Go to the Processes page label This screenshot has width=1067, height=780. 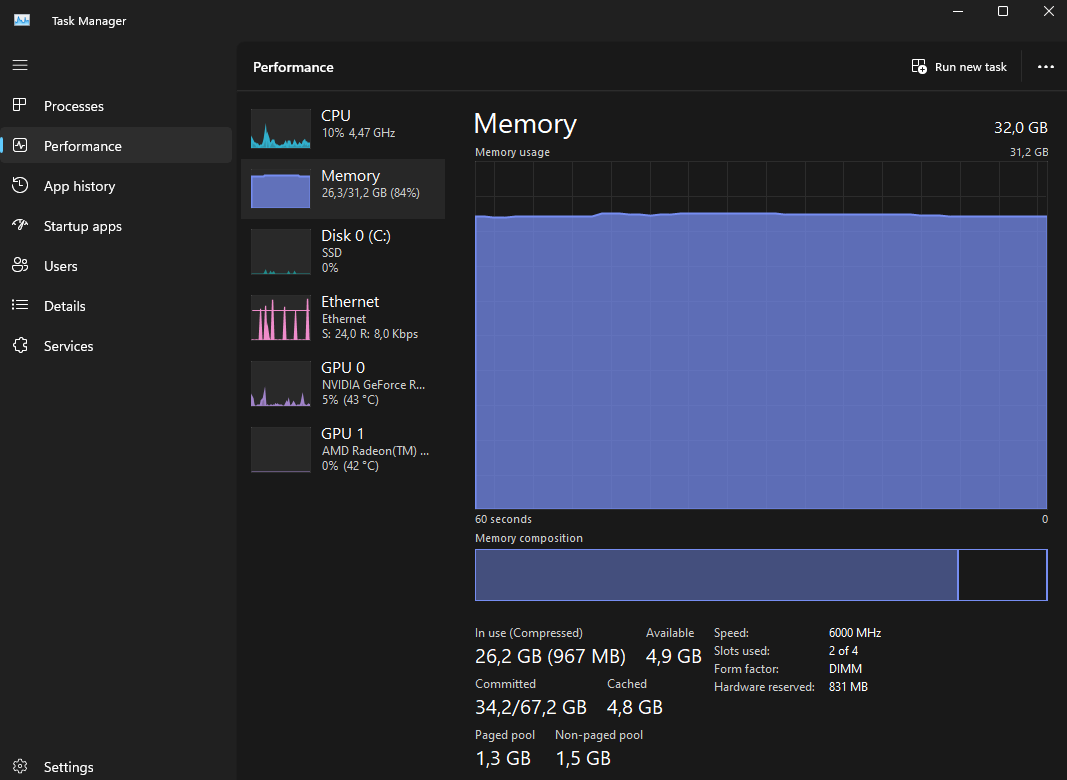73,106
